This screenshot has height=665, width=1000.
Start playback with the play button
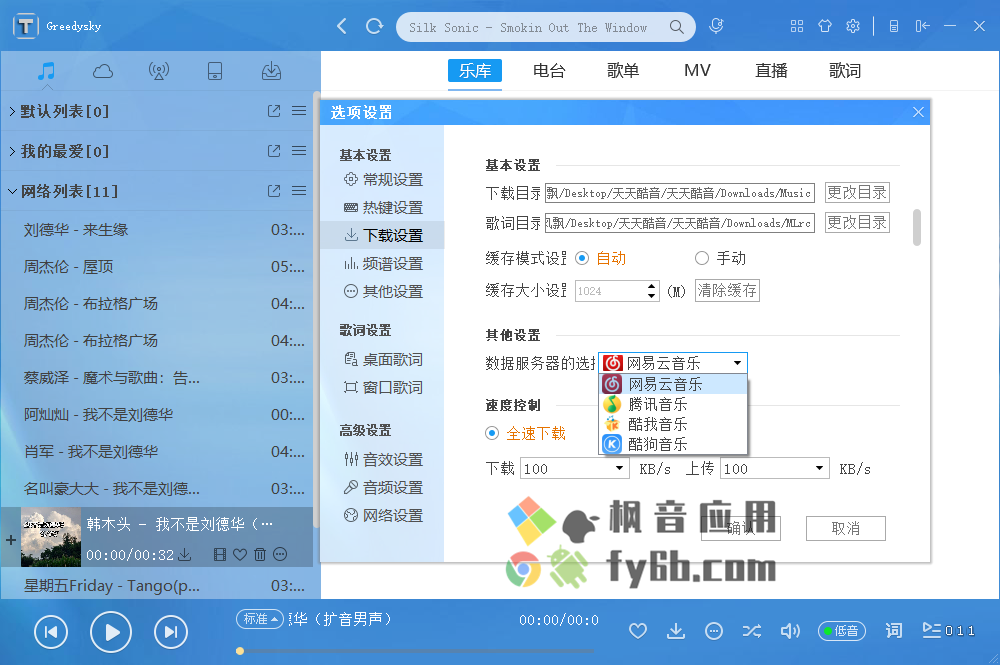111,632
